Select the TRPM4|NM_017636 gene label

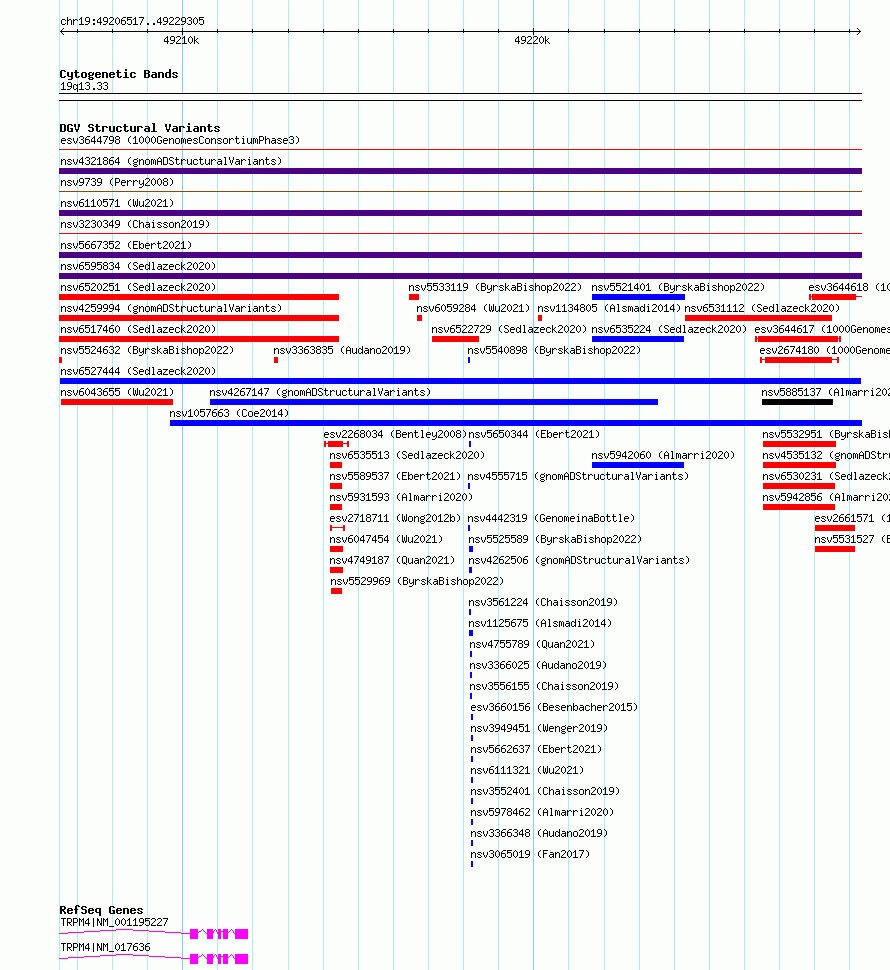pyautogui.click(x=105, y=948)
